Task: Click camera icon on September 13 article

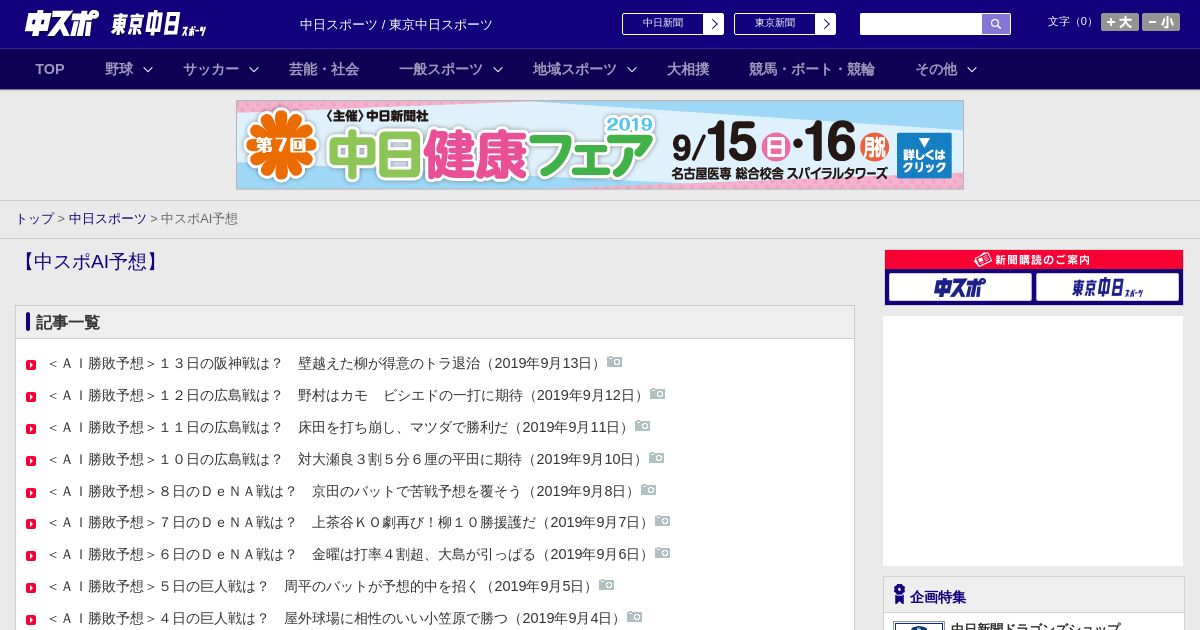Action: (615, 362)
